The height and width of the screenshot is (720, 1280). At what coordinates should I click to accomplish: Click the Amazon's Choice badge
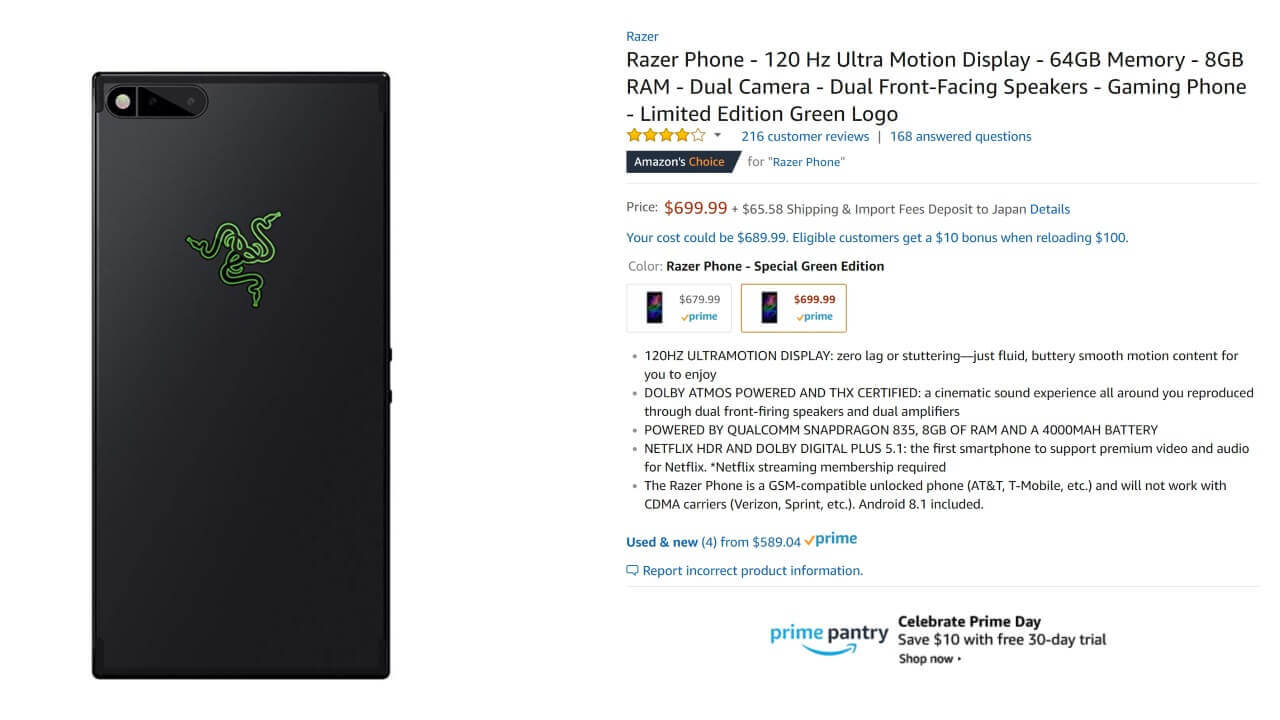click(x=680, y=162)
